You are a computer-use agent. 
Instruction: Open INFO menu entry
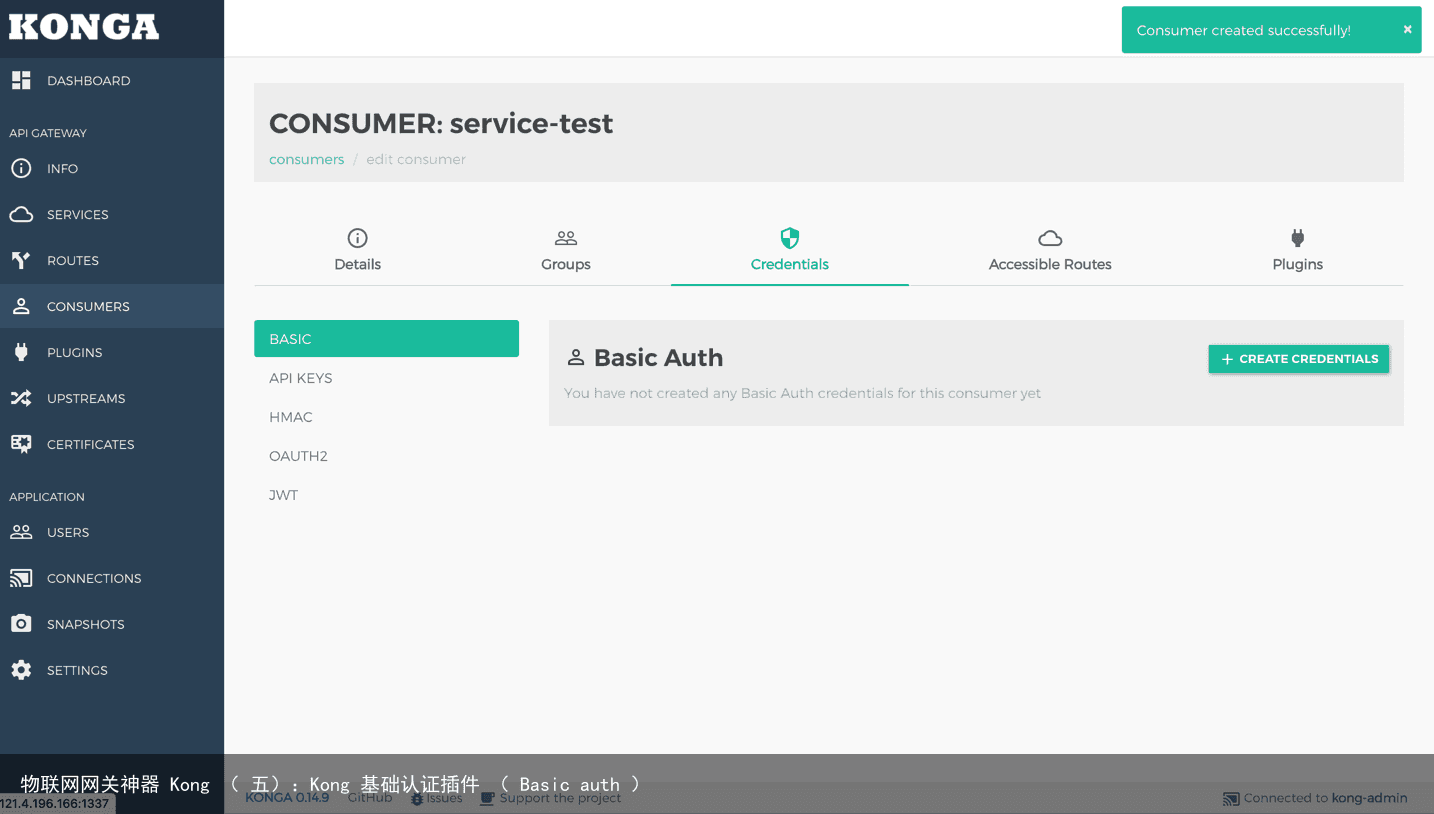(x=112, y=168)
